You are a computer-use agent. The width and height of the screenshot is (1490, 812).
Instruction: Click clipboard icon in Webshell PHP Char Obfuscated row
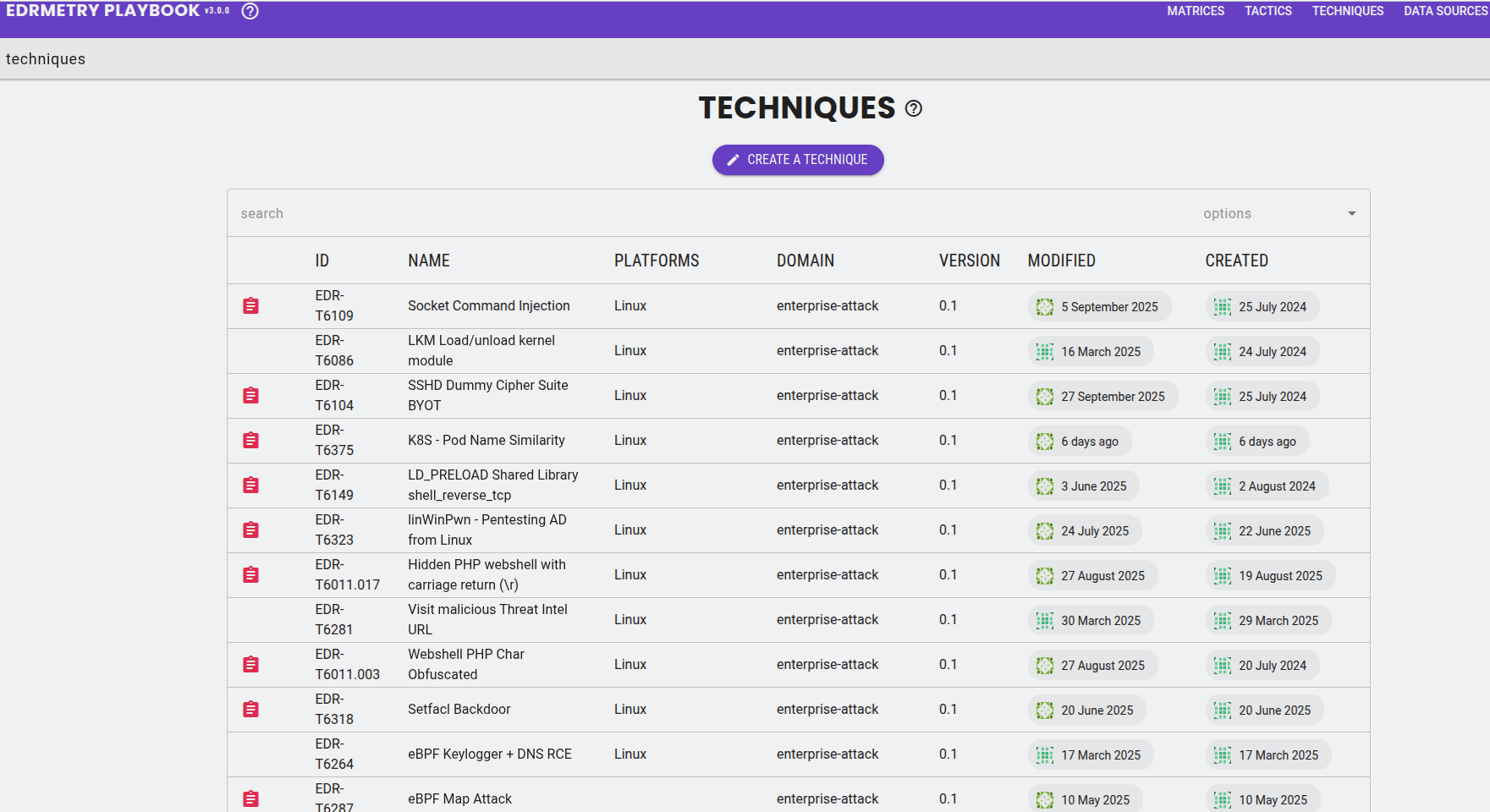251,665
